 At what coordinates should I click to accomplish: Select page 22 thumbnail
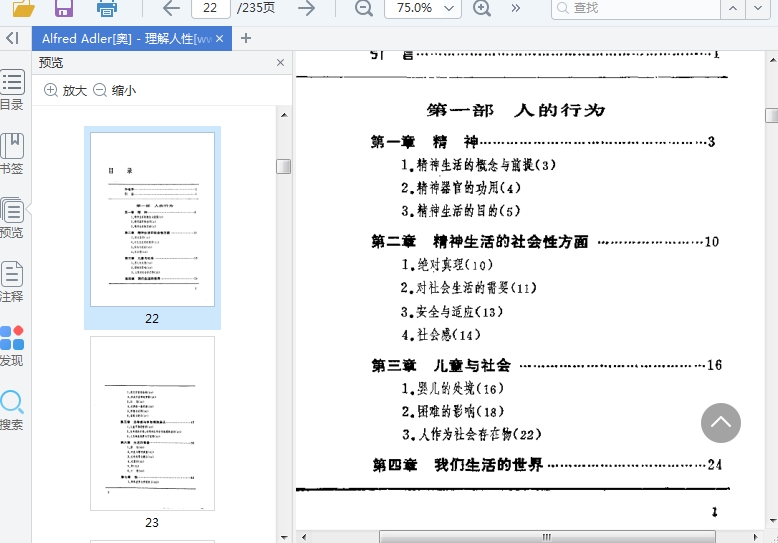click(152, 219)
